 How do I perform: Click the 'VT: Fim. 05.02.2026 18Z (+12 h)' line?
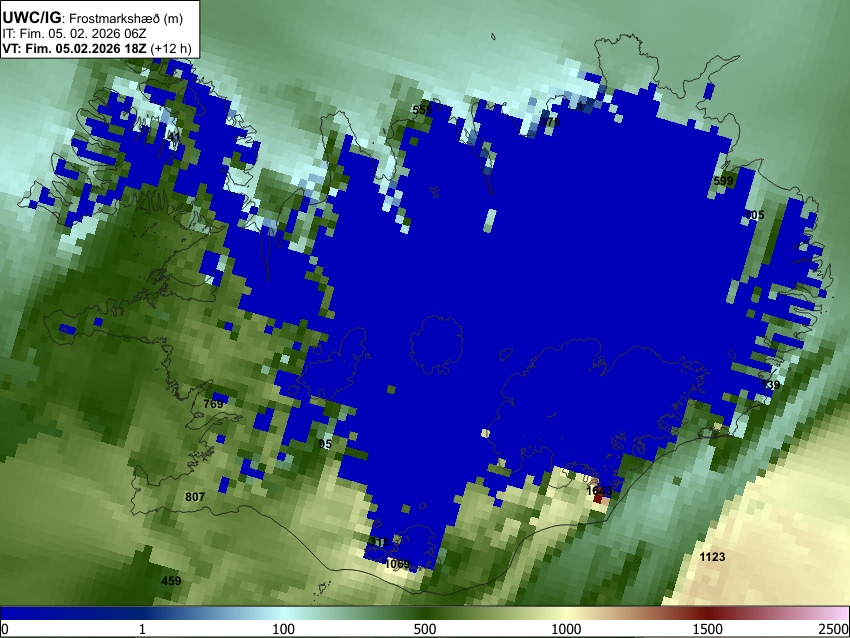[97, 48]
